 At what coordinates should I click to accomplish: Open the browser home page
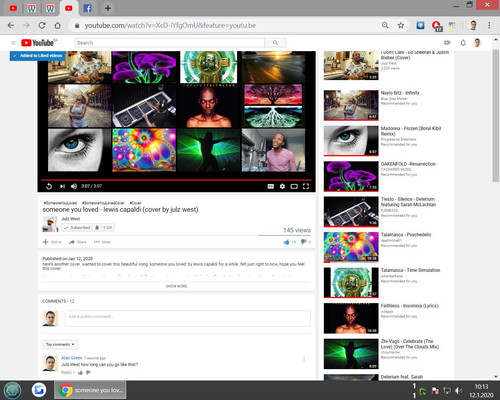tap(57, 25)
